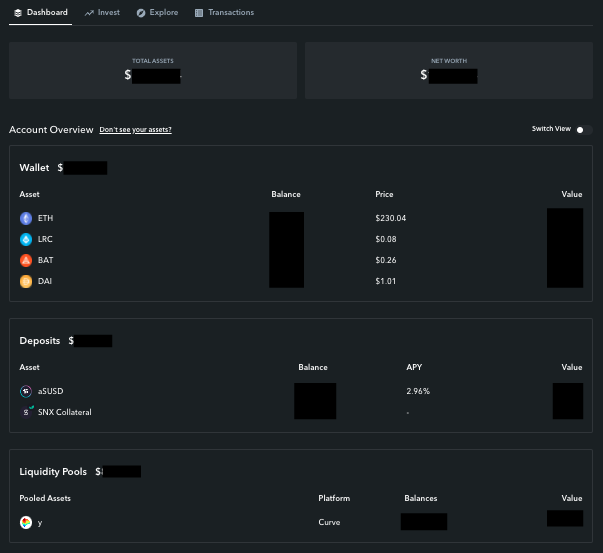The height and width of the screenshot is (553, 603).
Task: Click the aSUSD deposit icon
Action: pyautogui.click(x=26, y=391)
